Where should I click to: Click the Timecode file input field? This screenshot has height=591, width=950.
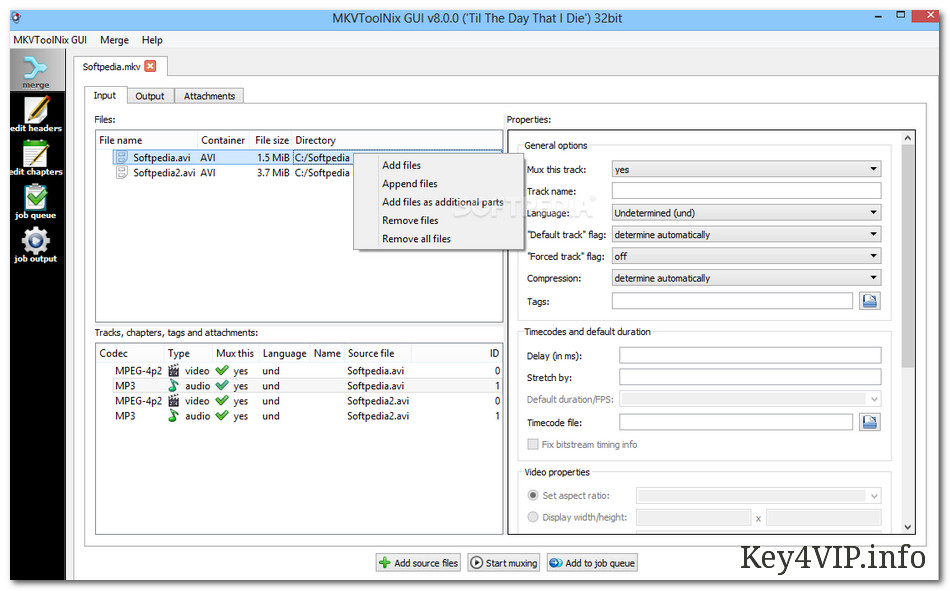(736, 422)
